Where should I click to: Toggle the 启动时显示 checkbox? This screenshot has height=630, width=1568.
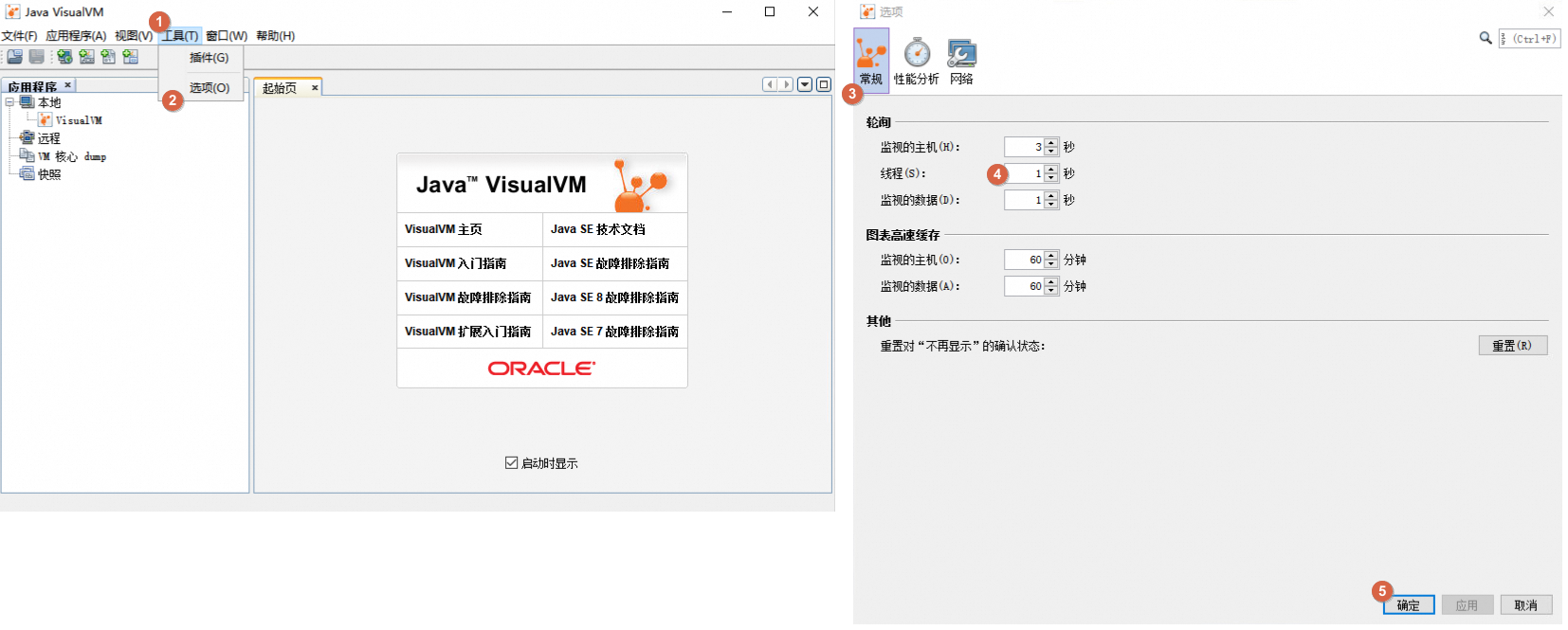click(x=512, y=463)
